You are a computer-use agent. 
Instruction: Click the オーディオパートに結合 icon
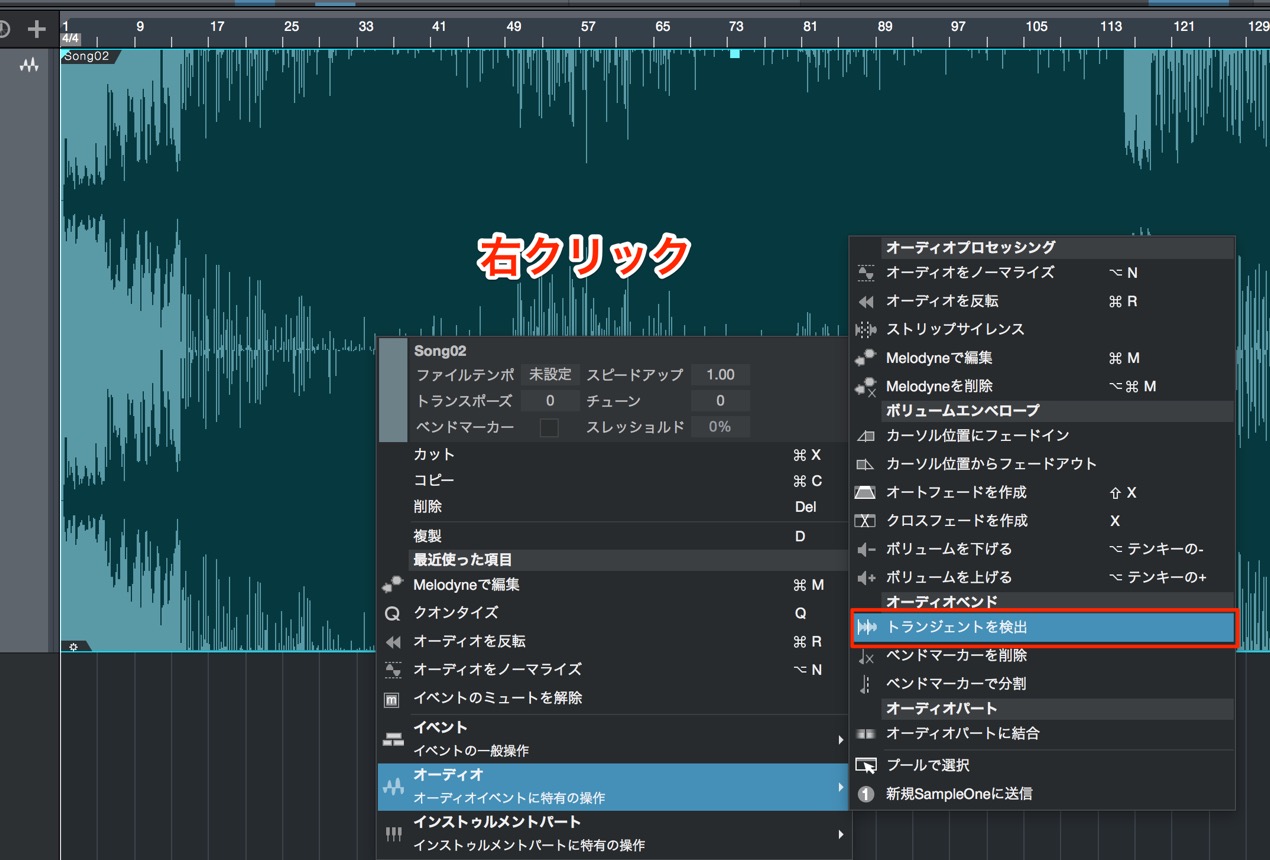click(866, 734)
